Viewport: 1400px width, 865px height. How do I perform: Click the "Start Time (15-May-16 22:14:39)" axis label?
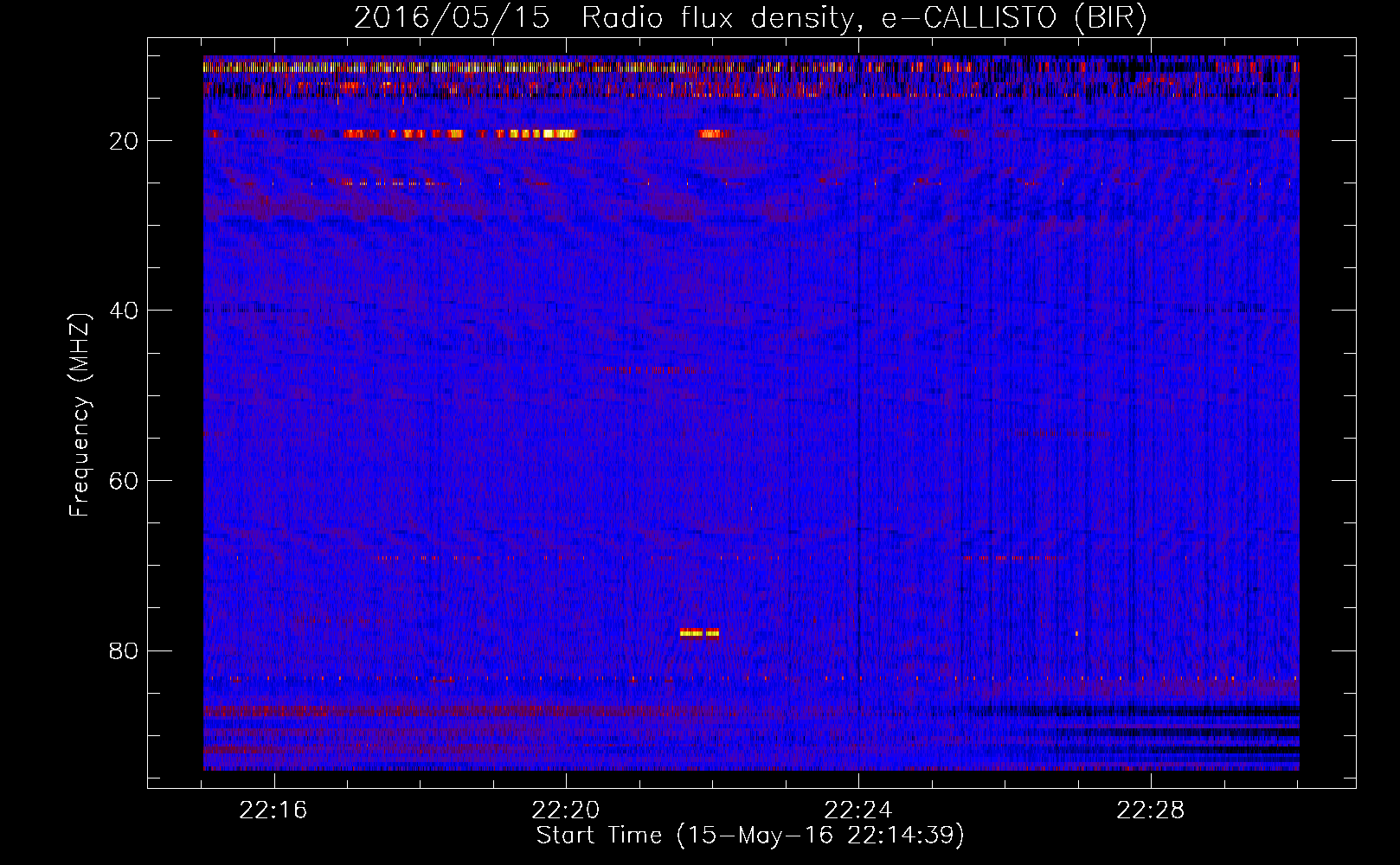point(750,836)
